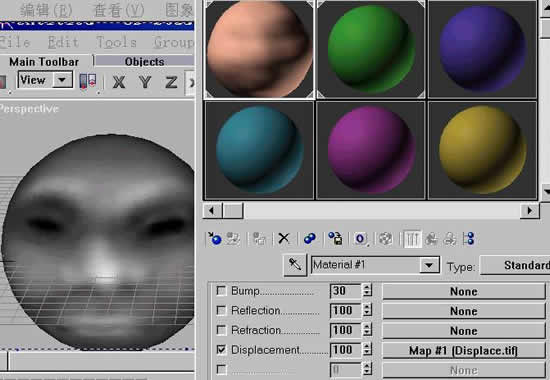Enable the Refraction map checkbox
The height and width of the screenshot is (380, 550).
[x=221, y=330]
